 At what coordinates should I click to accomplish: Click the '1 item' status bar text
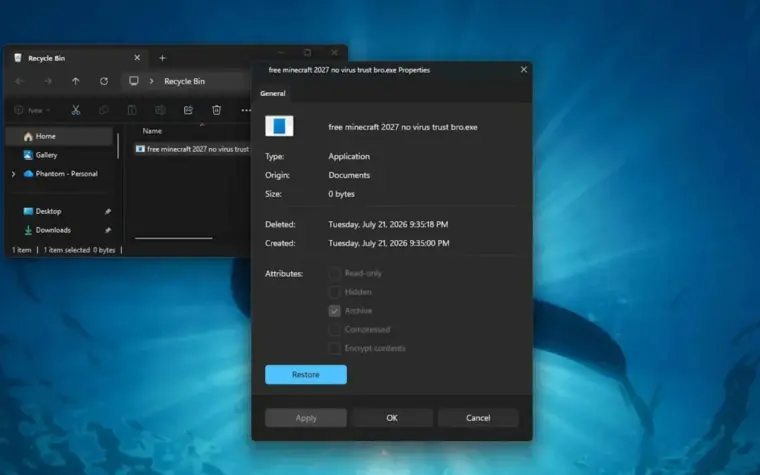[21, 250]
